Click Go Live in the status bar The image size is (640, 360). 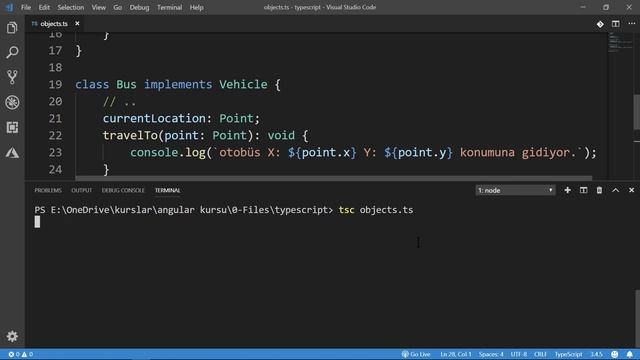pos(416,354)
